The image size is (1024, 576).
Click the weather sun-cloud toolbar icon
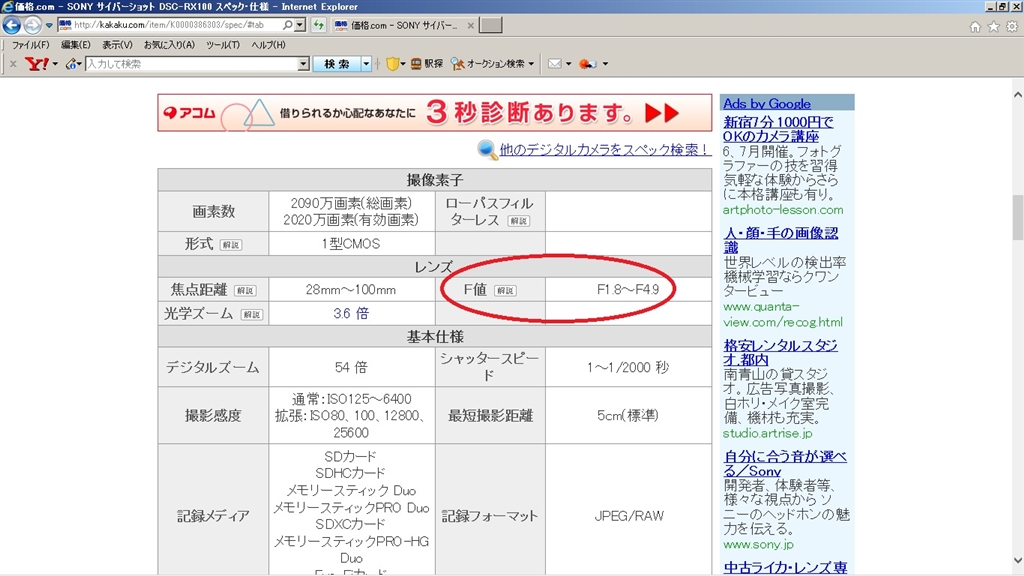pos(588,64)
